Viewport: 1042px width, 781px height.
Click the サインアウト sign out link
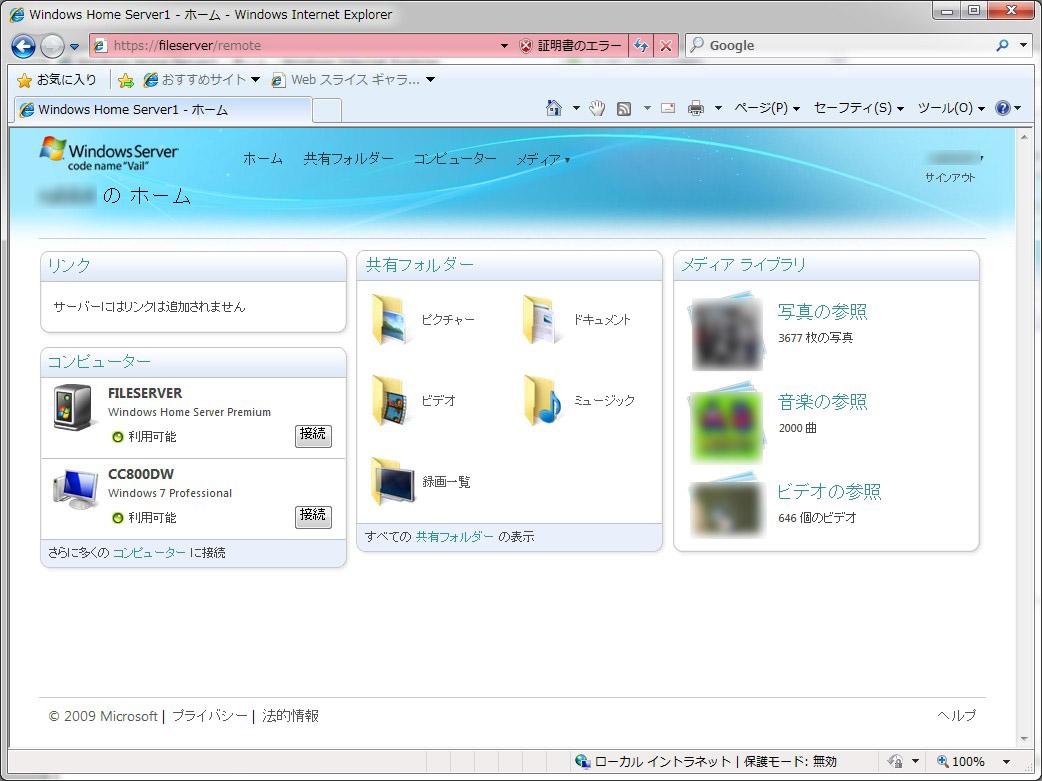click(x=950, y=177)
